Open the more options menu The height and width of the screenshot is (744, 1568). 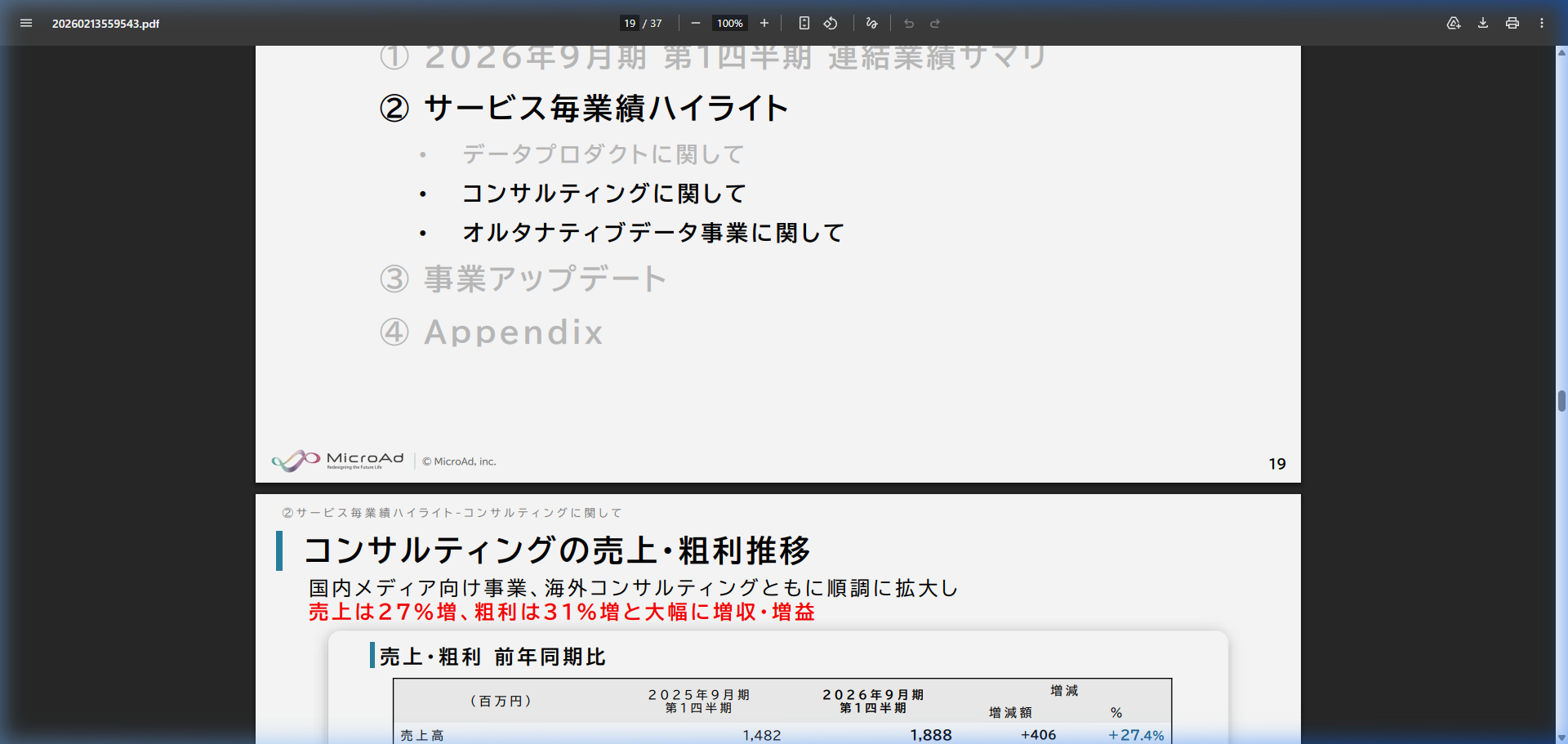[1542, 23]
